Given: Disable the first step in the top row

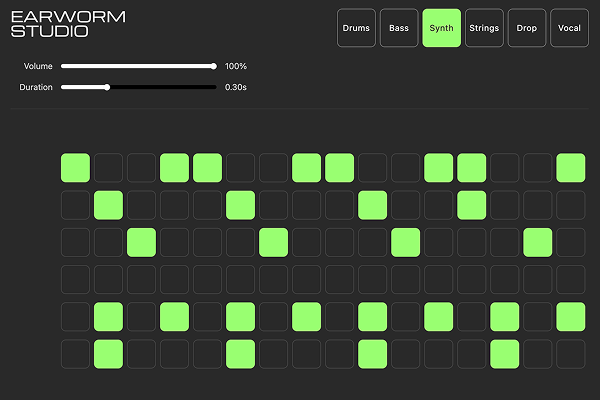Looking at the screenshot, I should (75, 167).
